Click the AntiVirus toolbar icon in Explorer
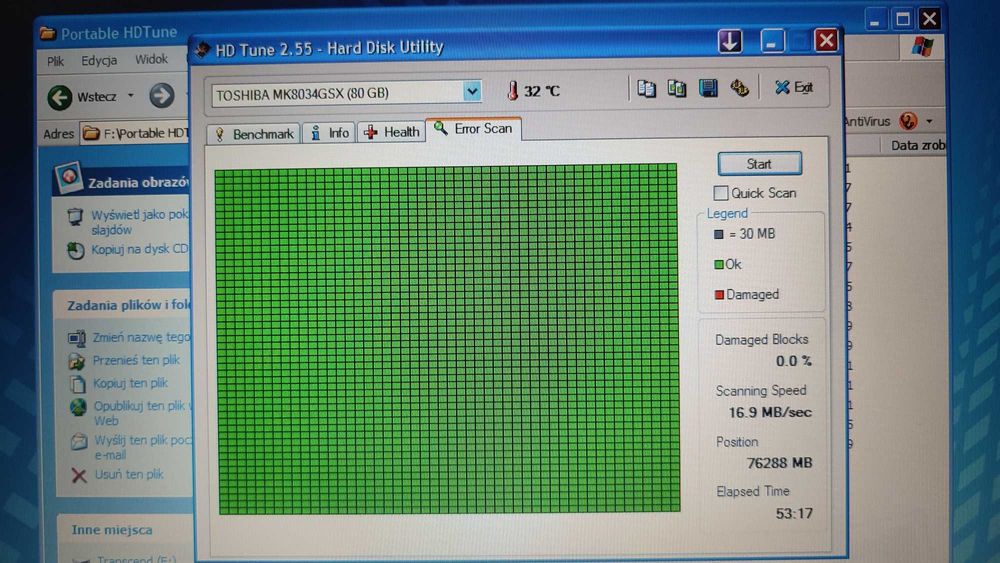The width and height of the screenshot is (1000, 563). [908, 121]
